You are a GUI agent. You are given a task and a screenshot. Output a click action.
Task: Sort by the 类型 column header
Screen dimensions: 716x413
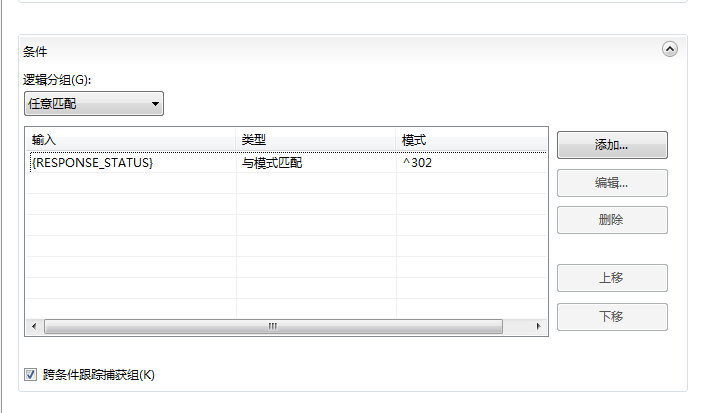point(316,140)
